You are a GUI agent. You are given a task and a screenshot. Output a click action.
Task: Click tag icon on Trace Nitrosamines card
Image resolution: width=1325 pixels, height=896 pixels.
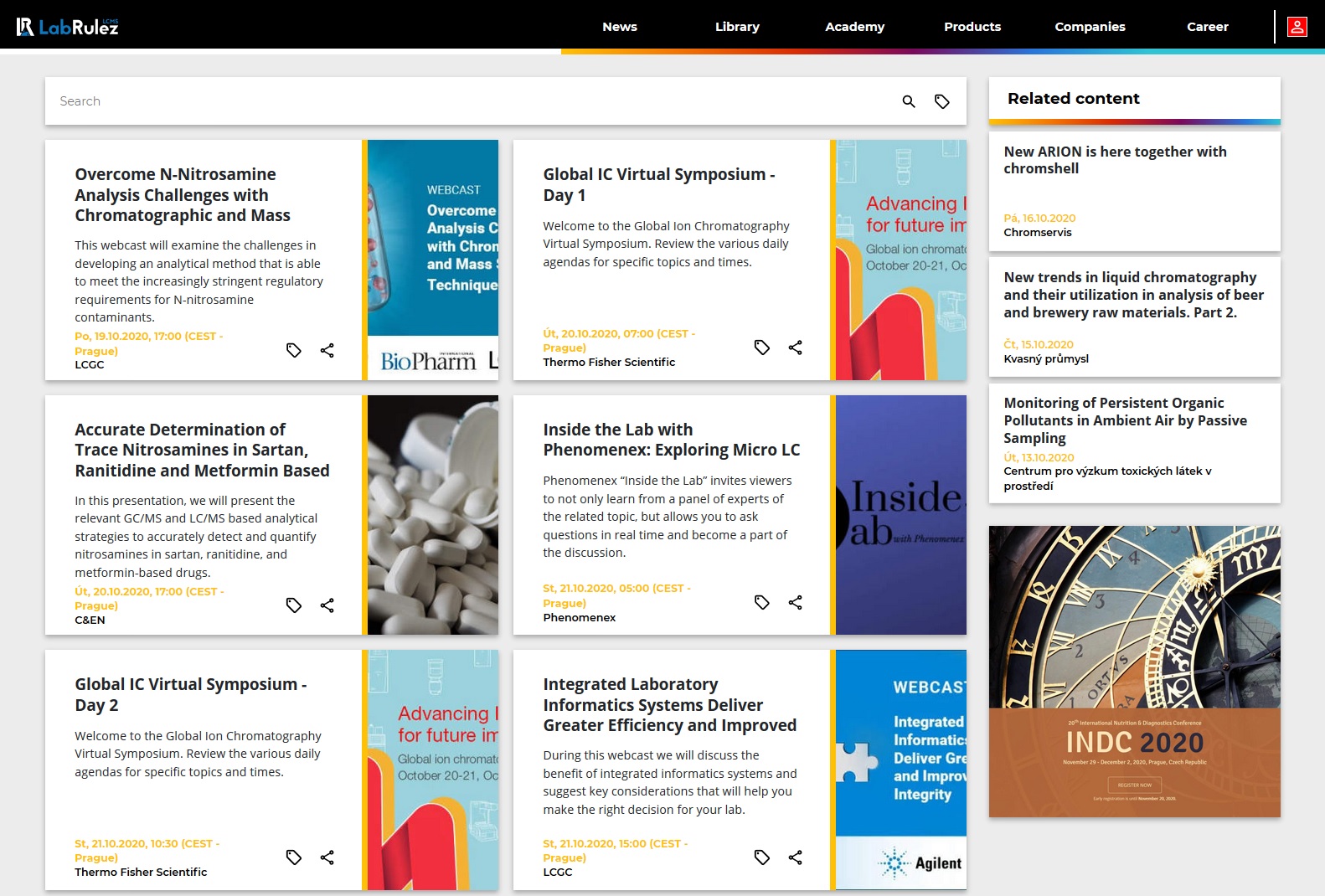click(x=294, y=605)
